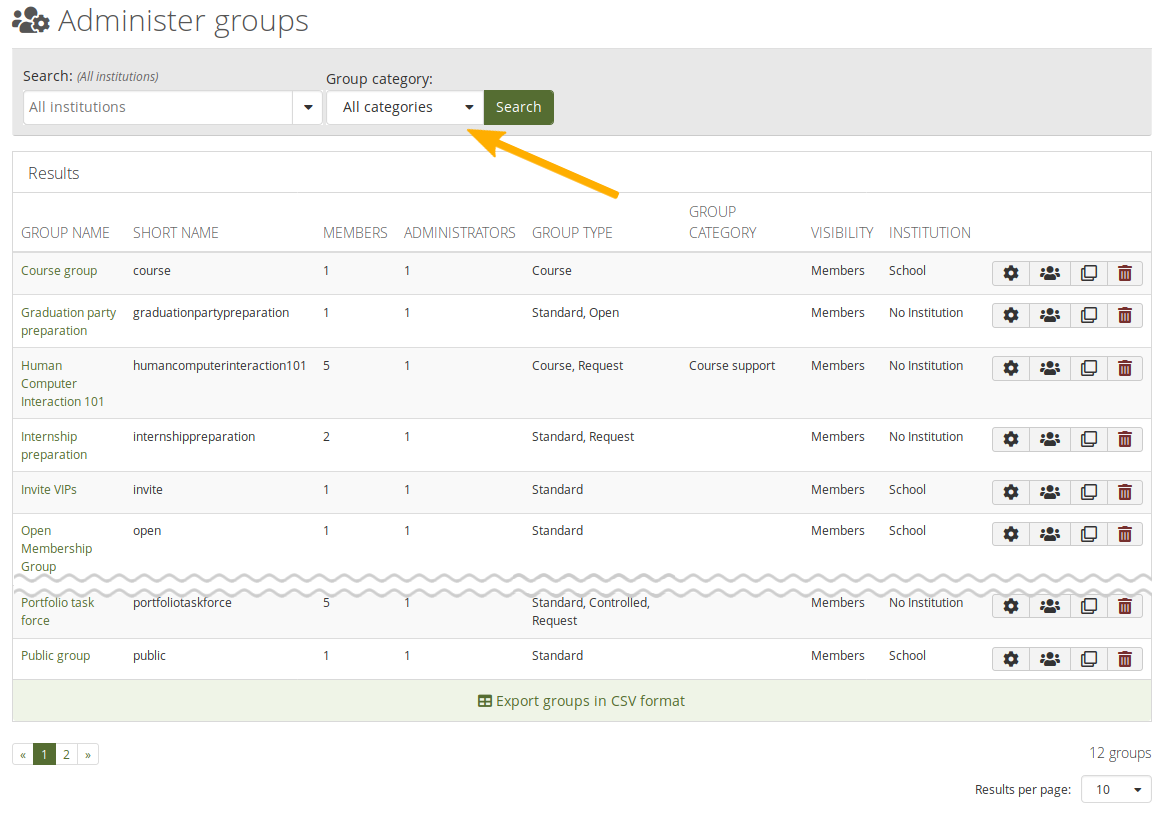The height and width of the screenshot is (814, 1162).
Task: Delete the Course group via trash icon
Action: [x=1124, y=273]
